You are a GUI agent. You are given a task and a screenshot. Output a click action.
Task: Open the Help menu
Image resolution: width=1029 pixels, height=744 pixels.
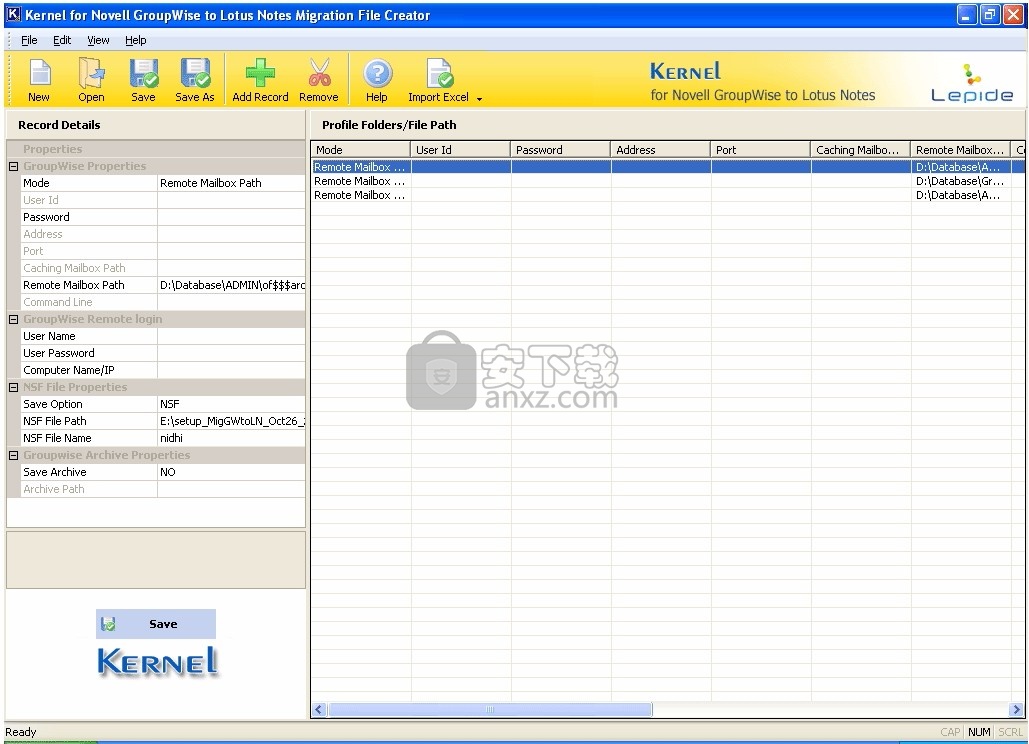click(136, 40)
